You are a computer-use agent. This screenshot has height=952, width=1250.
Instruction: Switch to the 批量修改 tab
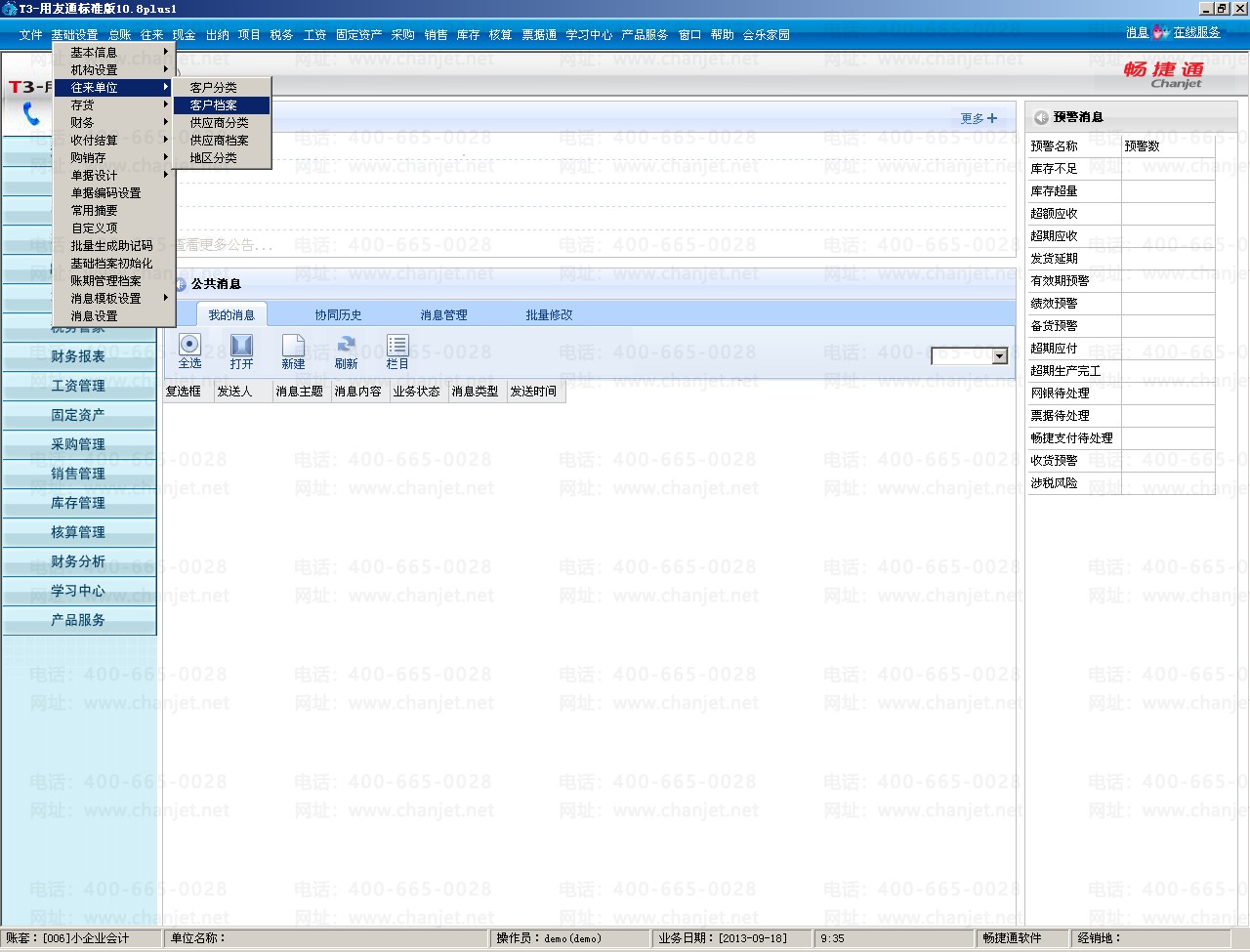(549, 314)
